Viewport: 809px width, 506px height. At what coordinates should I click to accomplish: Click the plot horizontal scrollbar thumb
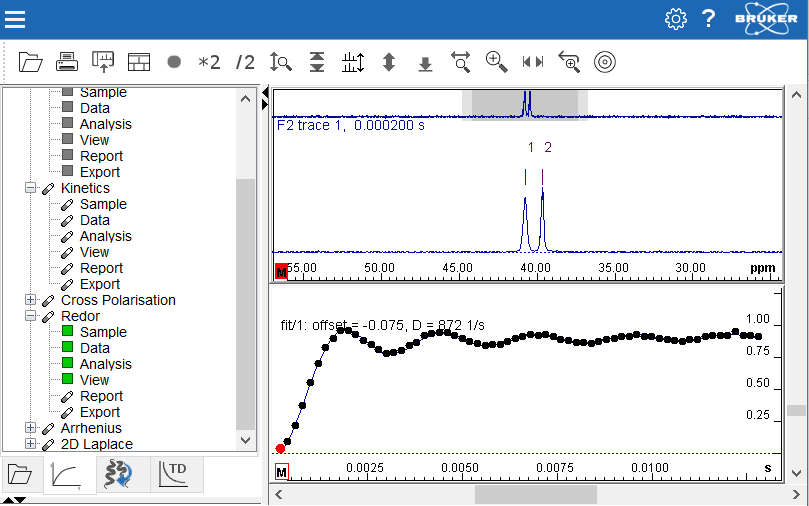(x=536, y=495)
